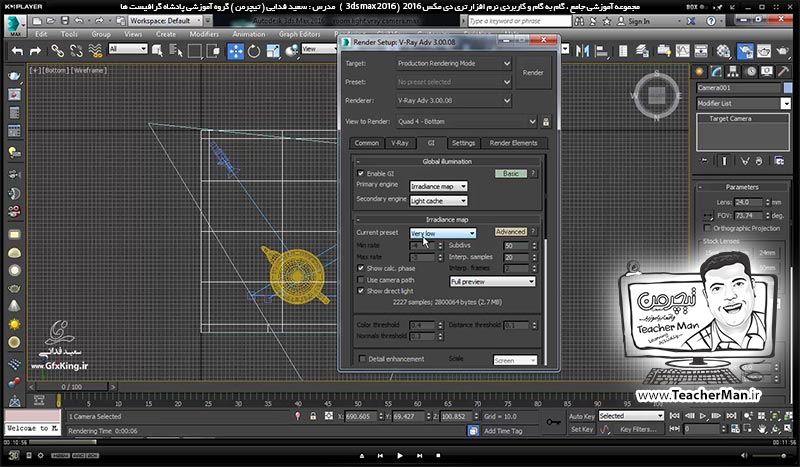Image resolution: width=800 pixels, height=467 pixels.
Task: Toggle the Basic mode button in Global illumination
Action: pos(511,174)
